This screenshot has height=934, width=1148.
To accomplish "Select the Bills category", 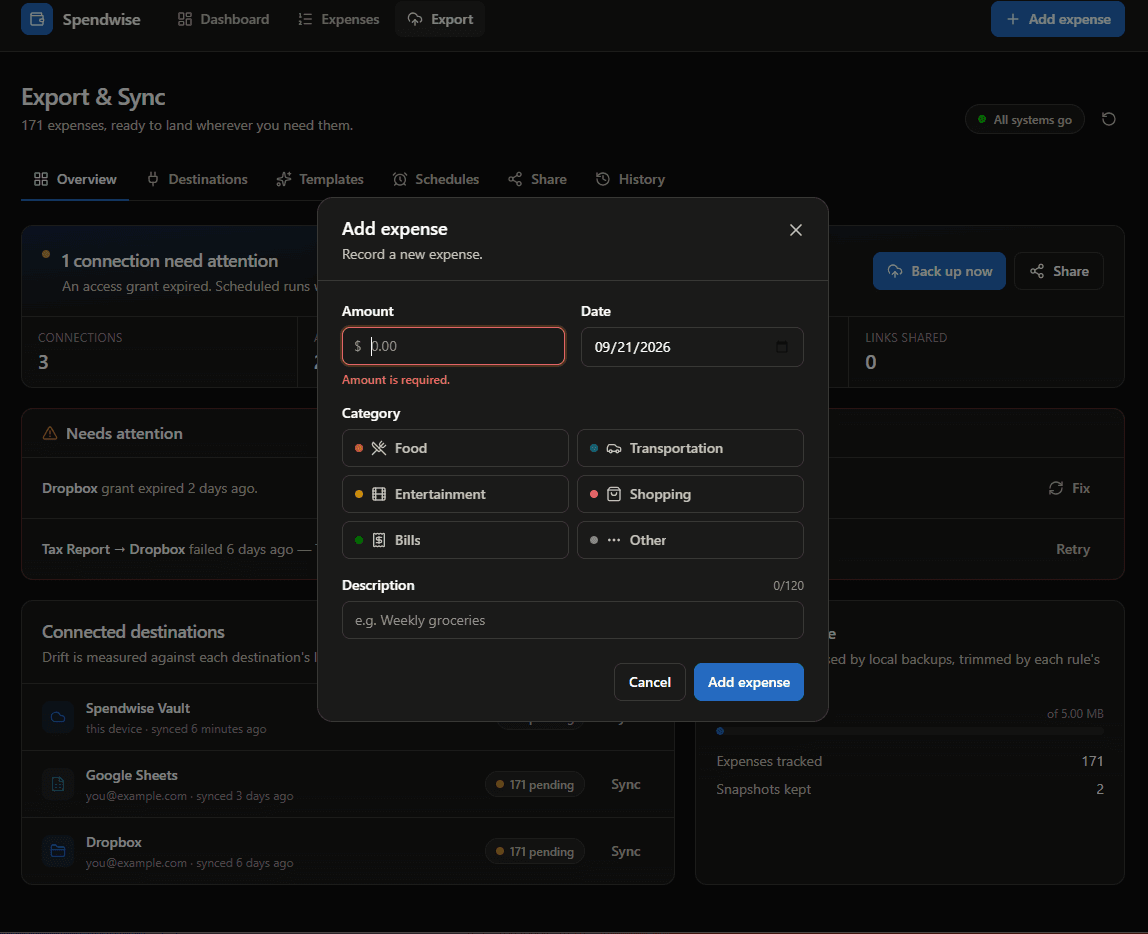I will [455, 540].
